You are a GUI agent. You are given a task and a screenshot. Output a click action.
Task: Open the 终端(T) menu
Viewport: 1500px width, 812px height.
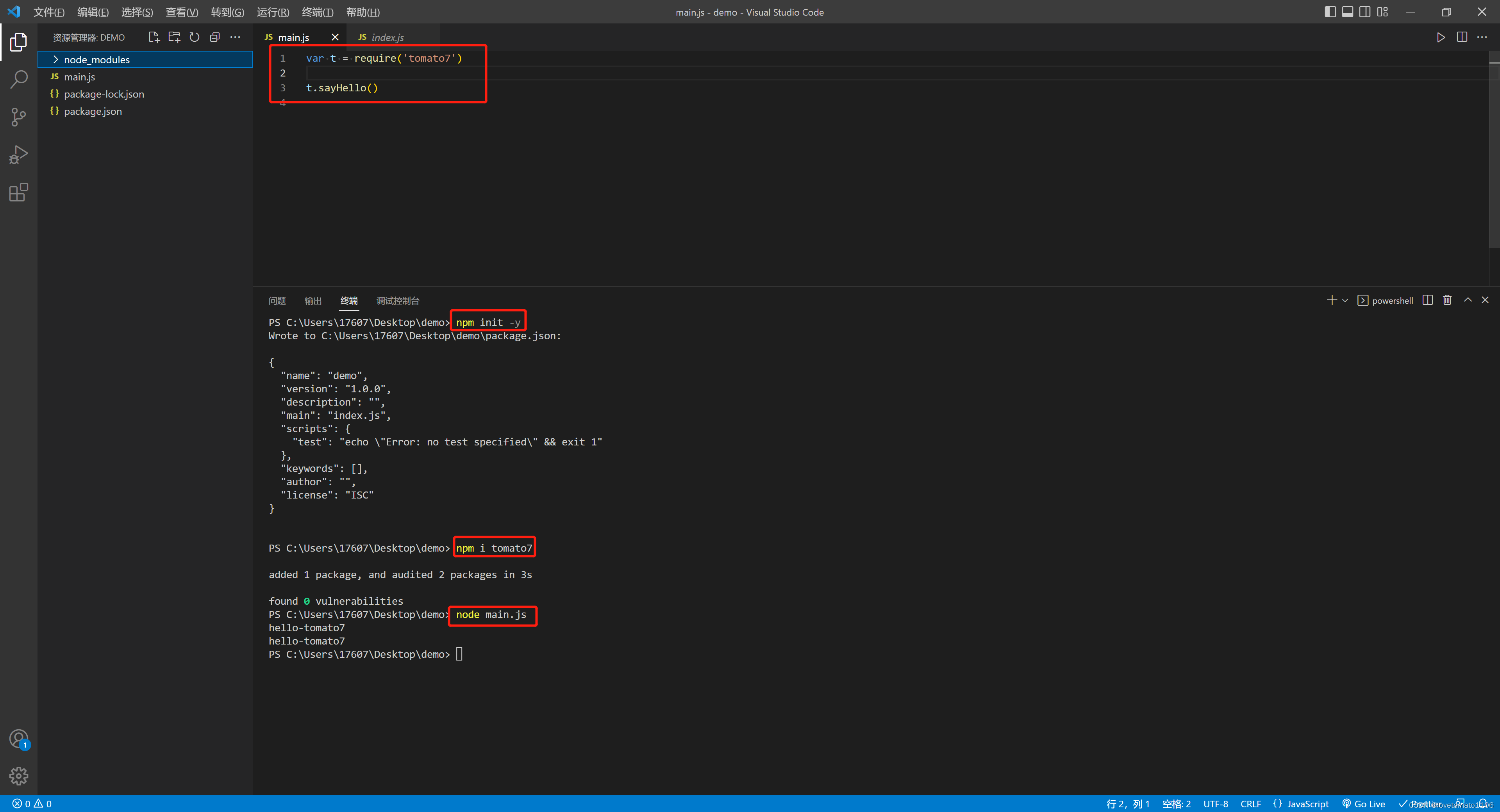(317, 12)
